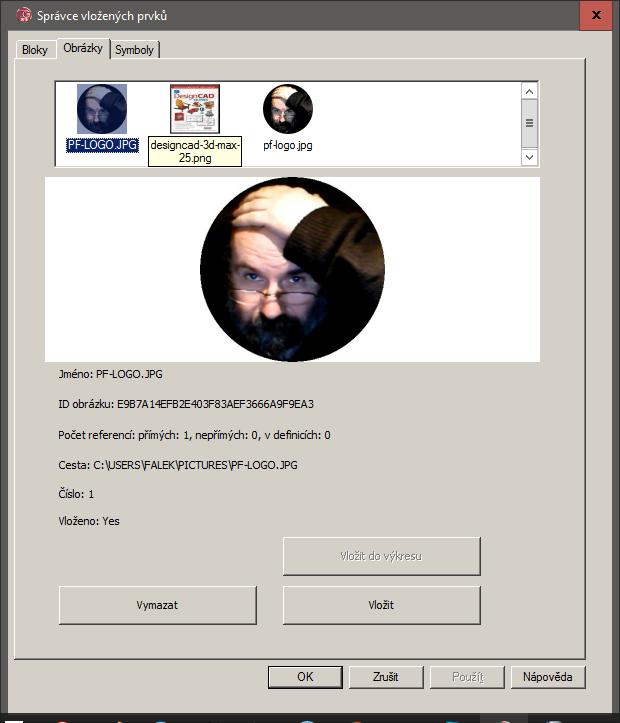Click the pf-logo.jpg file name label
Viewport: 620px width, 723px height.
288,145
